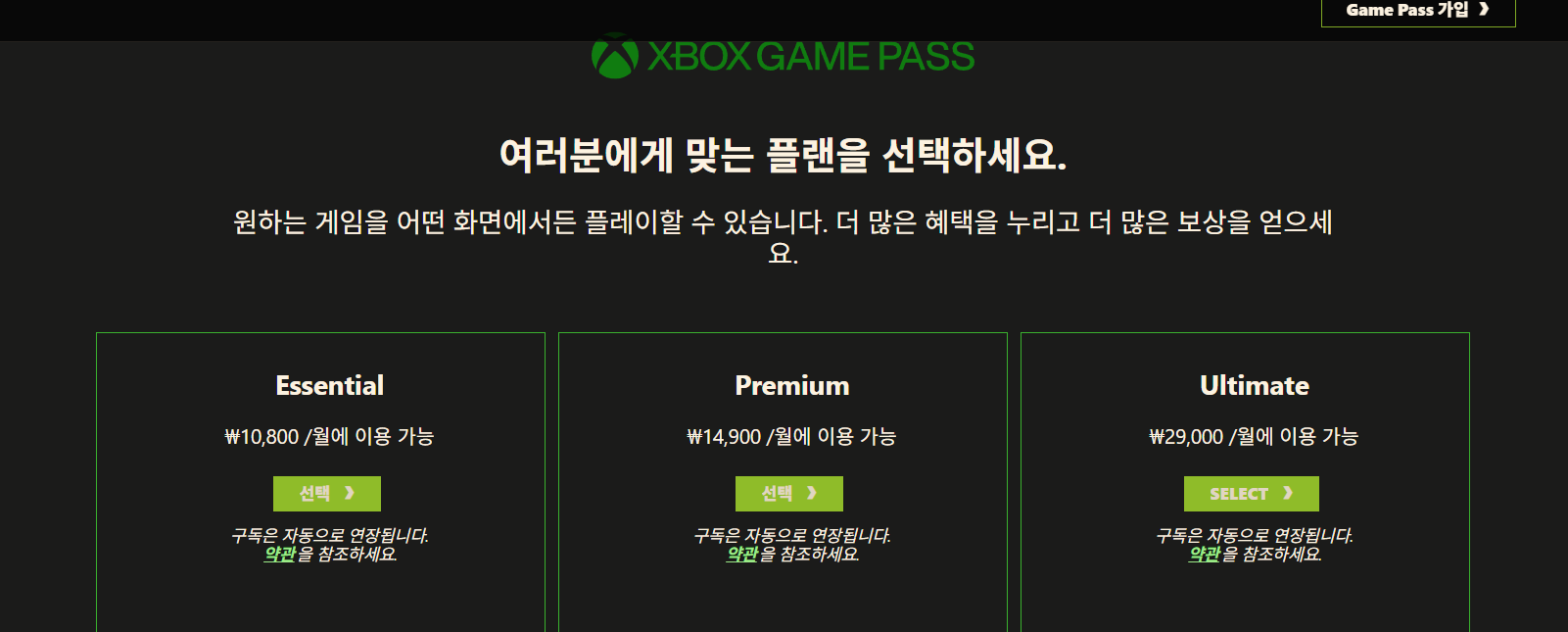
Task: Click the Xbox sphere logo icon
Action: pyautogui.click(x=615, y=57)
